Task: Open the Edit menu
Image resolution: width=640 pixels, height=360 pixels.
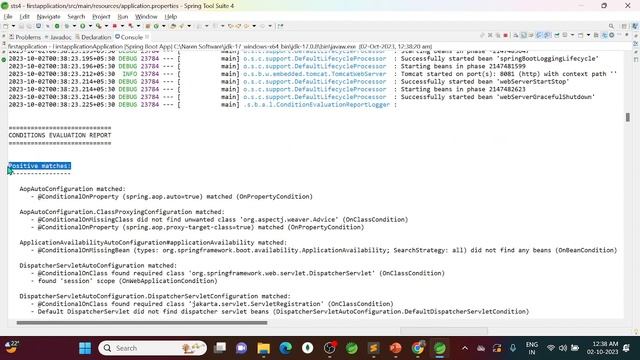Action: 24,17
